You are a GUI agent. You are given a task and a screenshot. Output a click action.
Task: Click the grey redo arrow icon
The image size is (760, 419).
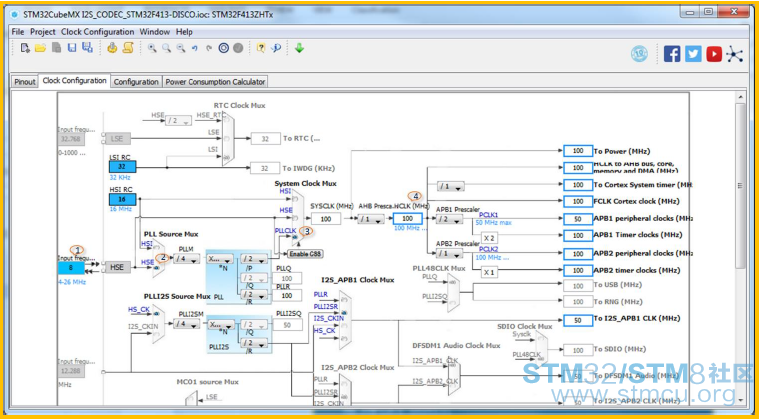click(209, 48)
